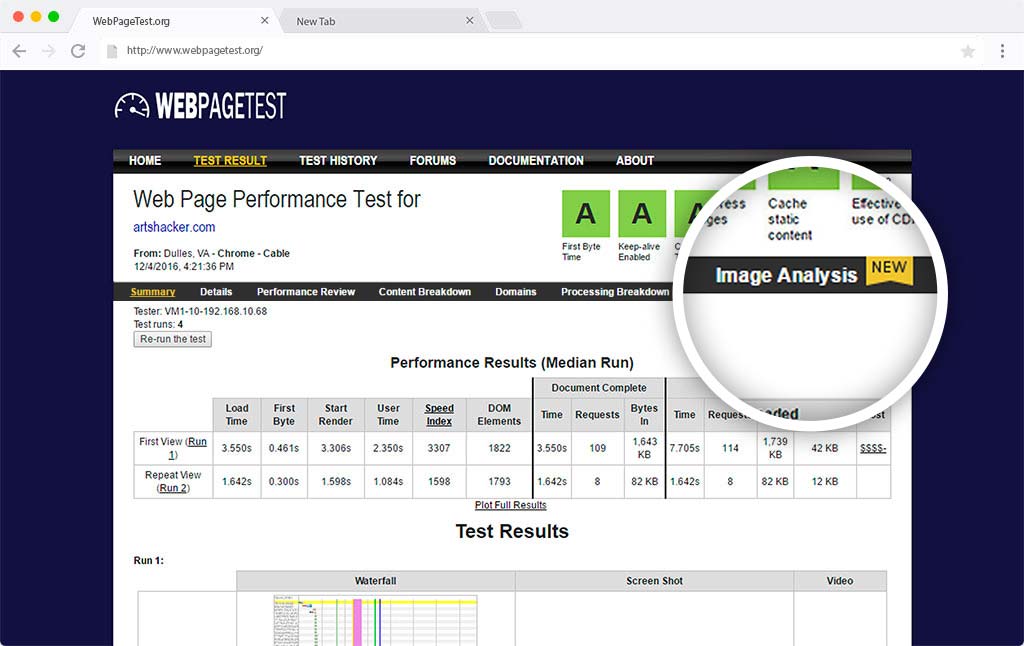Click the 1,643 KB Bytes In cell

(644, 448)
